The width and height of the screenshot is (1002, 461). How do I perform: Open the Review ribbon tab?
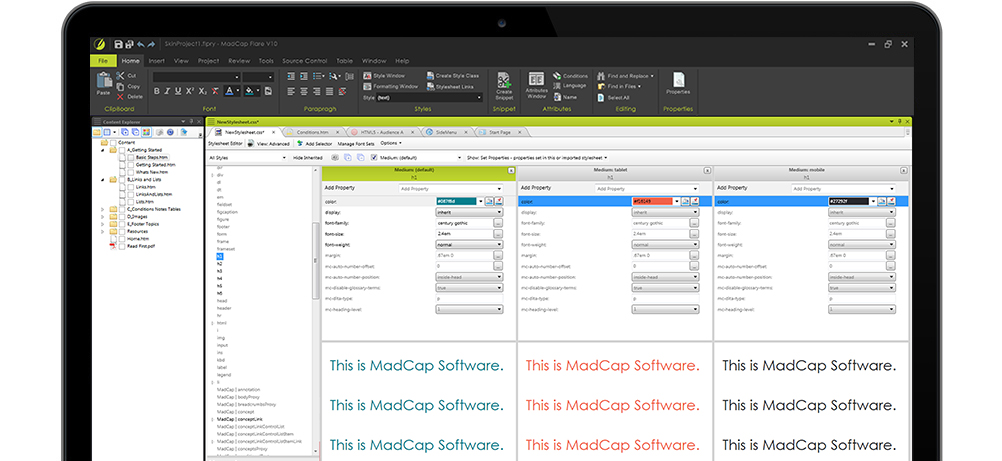coord(239,61)
